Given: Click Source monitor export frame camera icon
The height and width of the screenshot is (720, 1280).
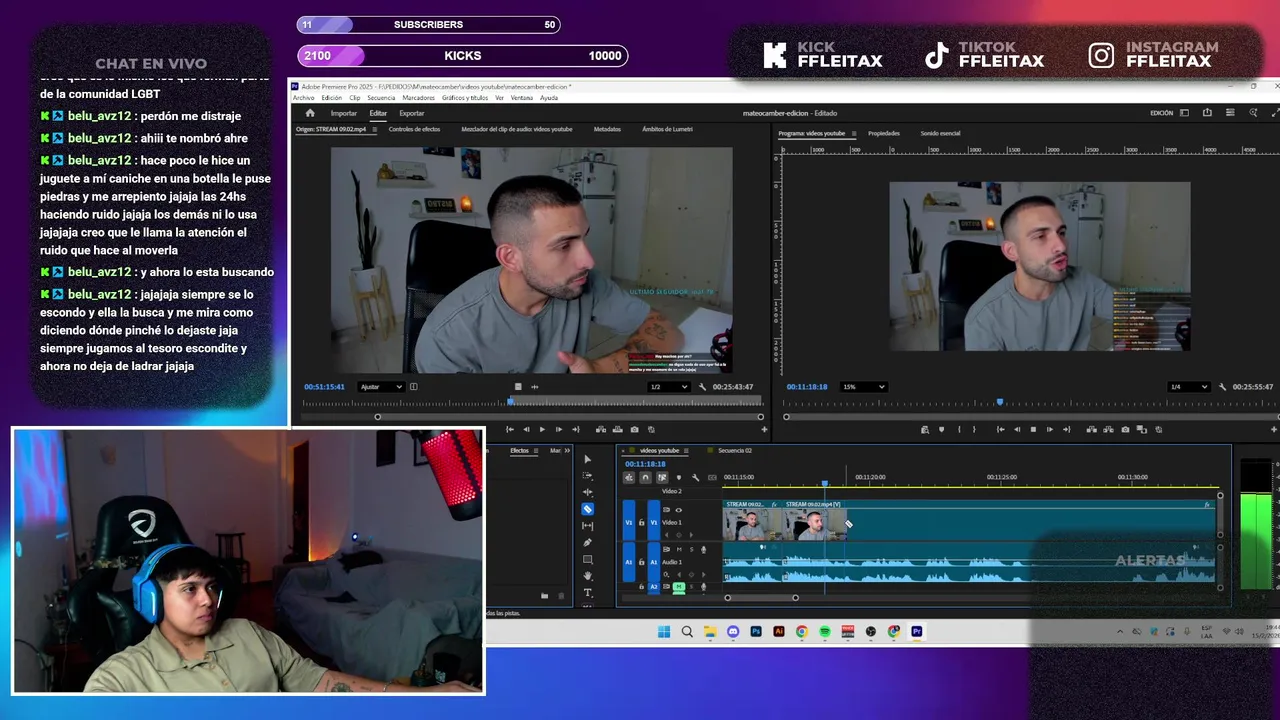Looking at the screenshot, I should pos(634,430).
